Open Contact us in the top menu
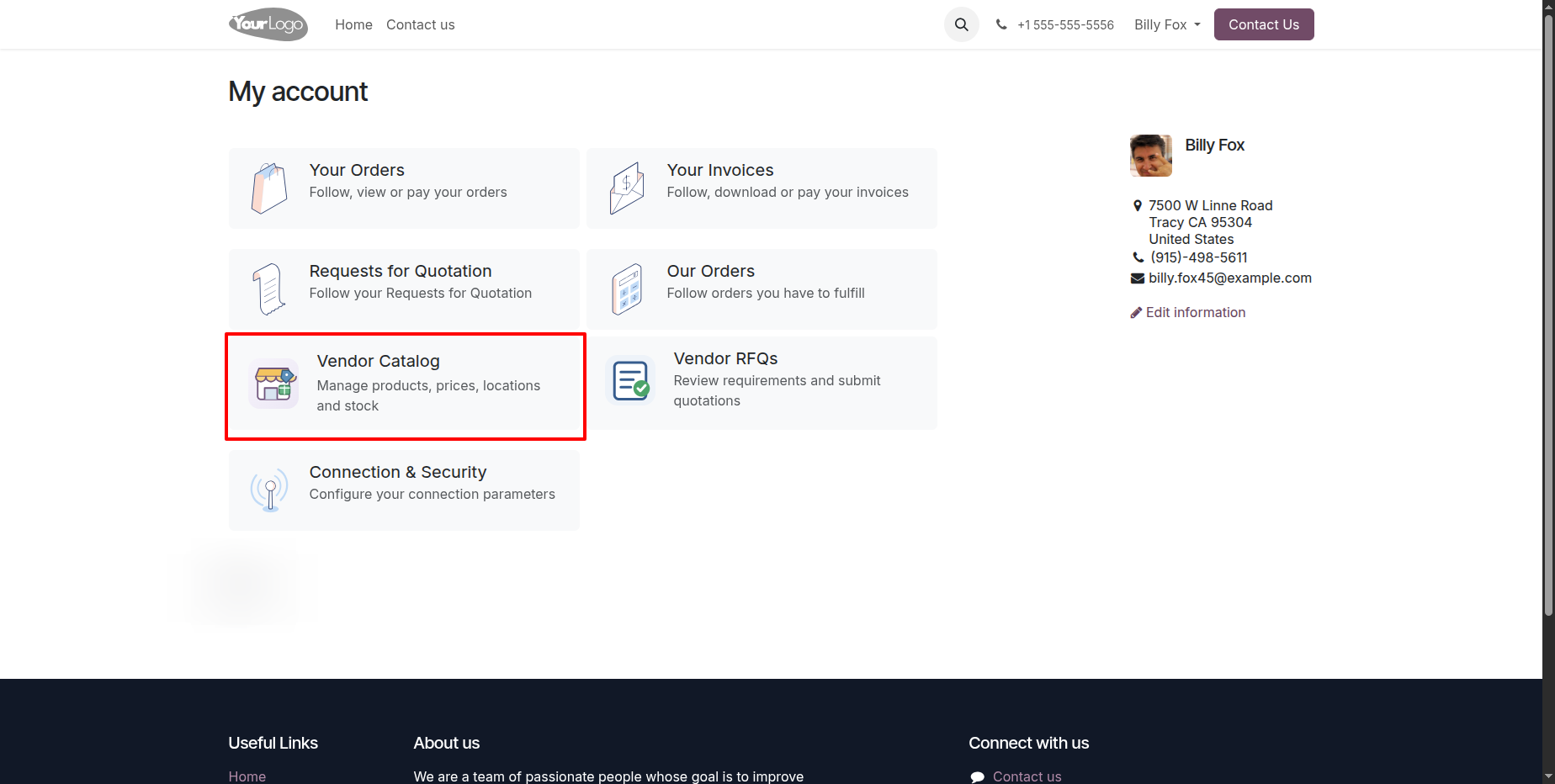The image size is (1555, 784). (x=421, y=25)
